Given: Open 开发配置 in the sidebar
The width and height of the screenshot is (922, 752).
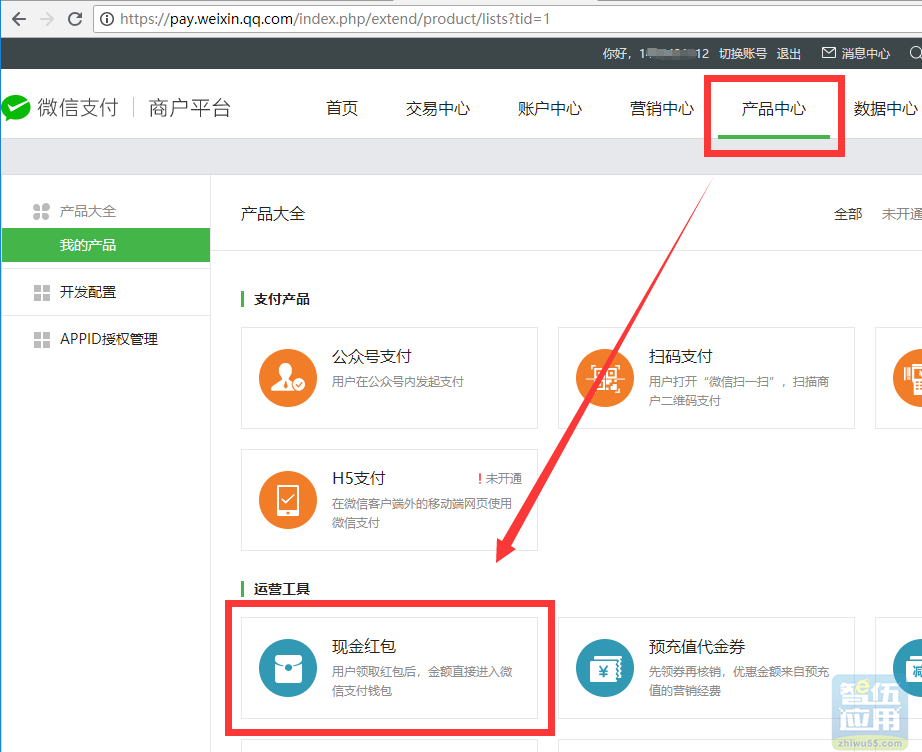Looking at the screenshot, I should tap(88, 292).
